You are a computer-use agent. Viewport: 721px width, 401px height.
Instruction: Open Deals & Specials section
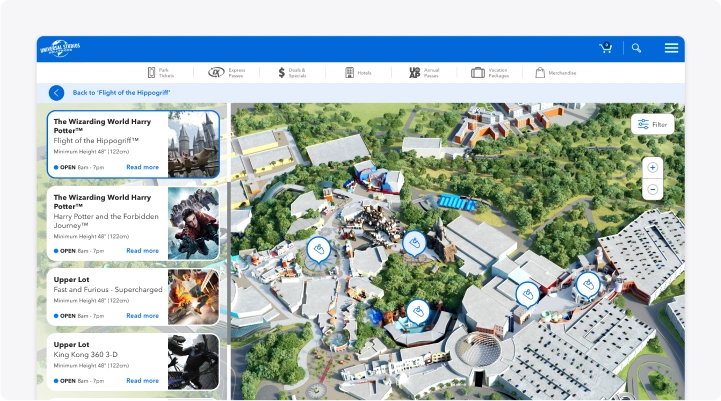[291, 73]
